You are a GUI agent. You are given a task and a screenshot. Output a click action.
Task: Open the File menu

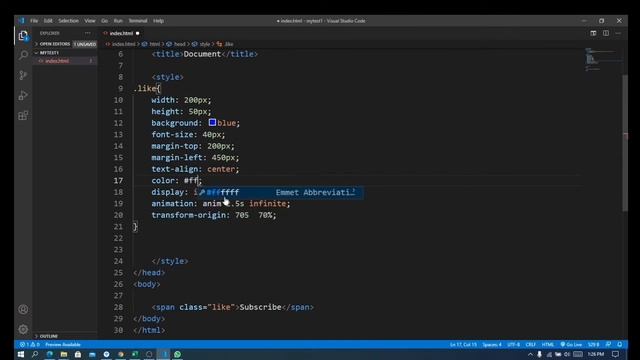click(x=34, y=21)
